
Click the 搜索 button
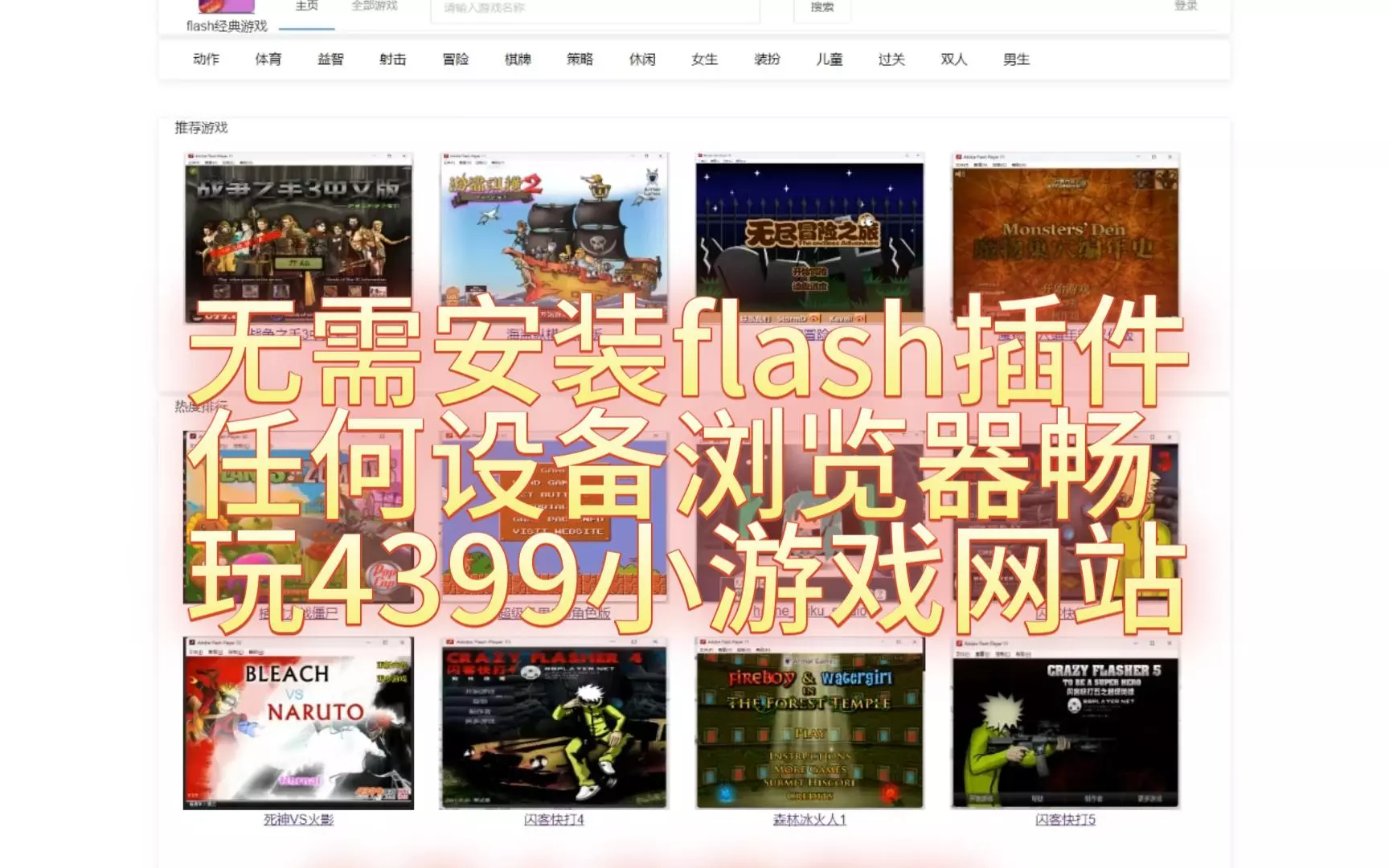pyautogui.click(x=822, y=8)
